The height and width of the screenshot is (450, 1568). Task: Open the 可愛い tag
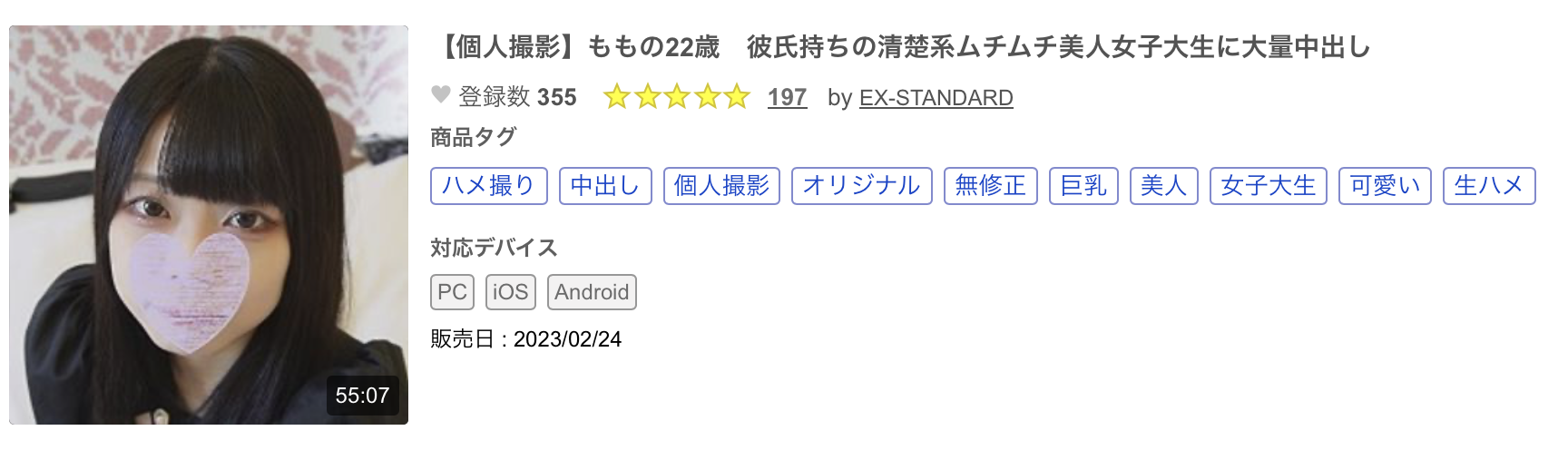[x=1385, y=186]
